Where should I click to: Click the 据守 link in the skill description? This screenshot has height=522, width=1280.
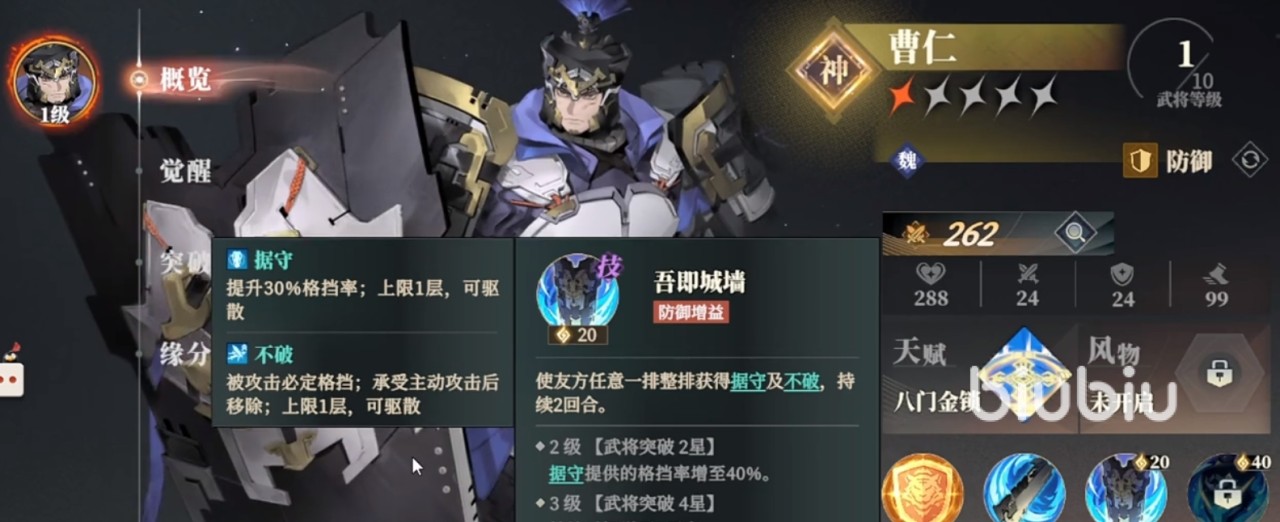tap(748, 382)
